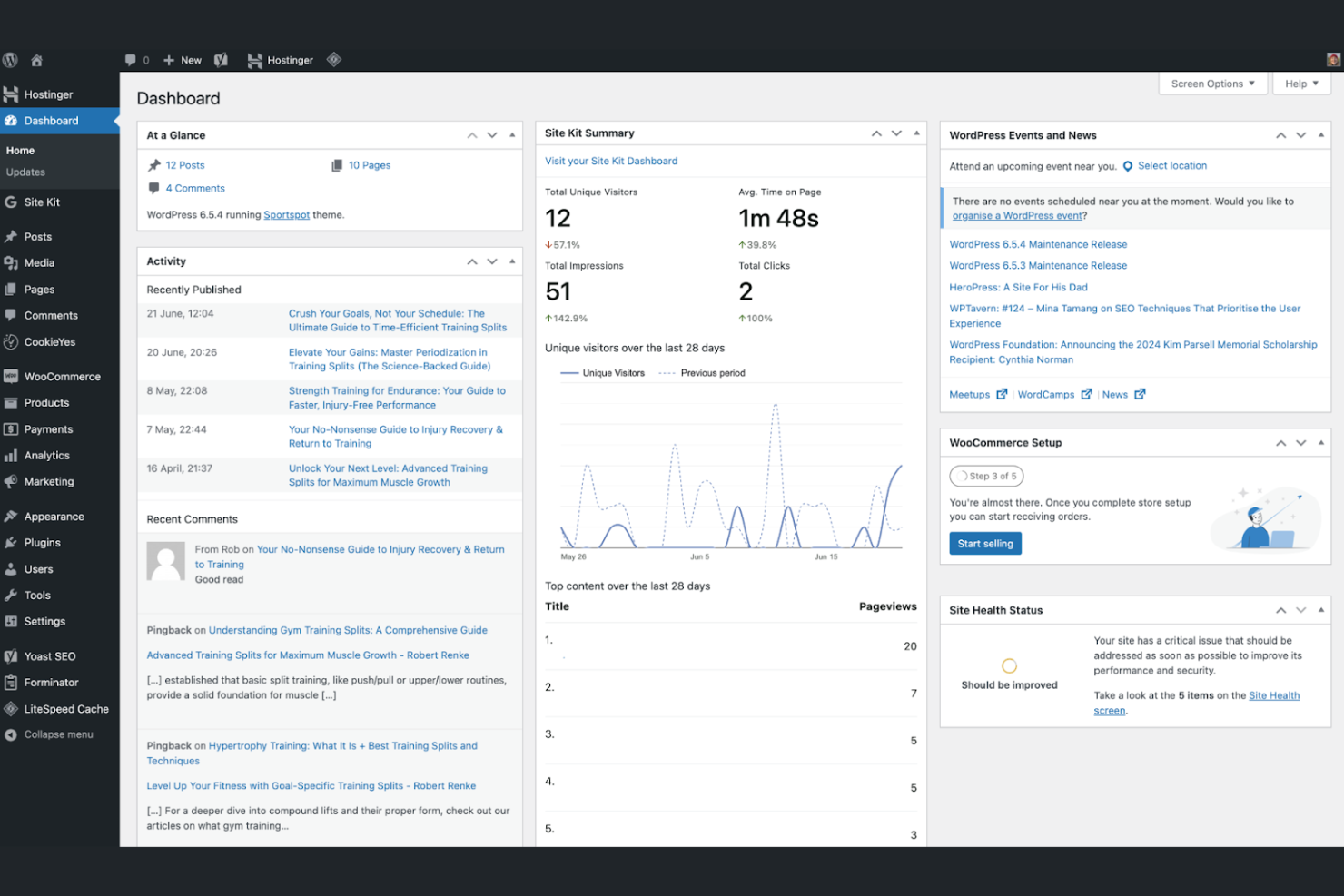Image resolution: width=1344 pixels, height=896 pixels.
Task: Open the Screen Options dropdown
Action: [1213, 84]
